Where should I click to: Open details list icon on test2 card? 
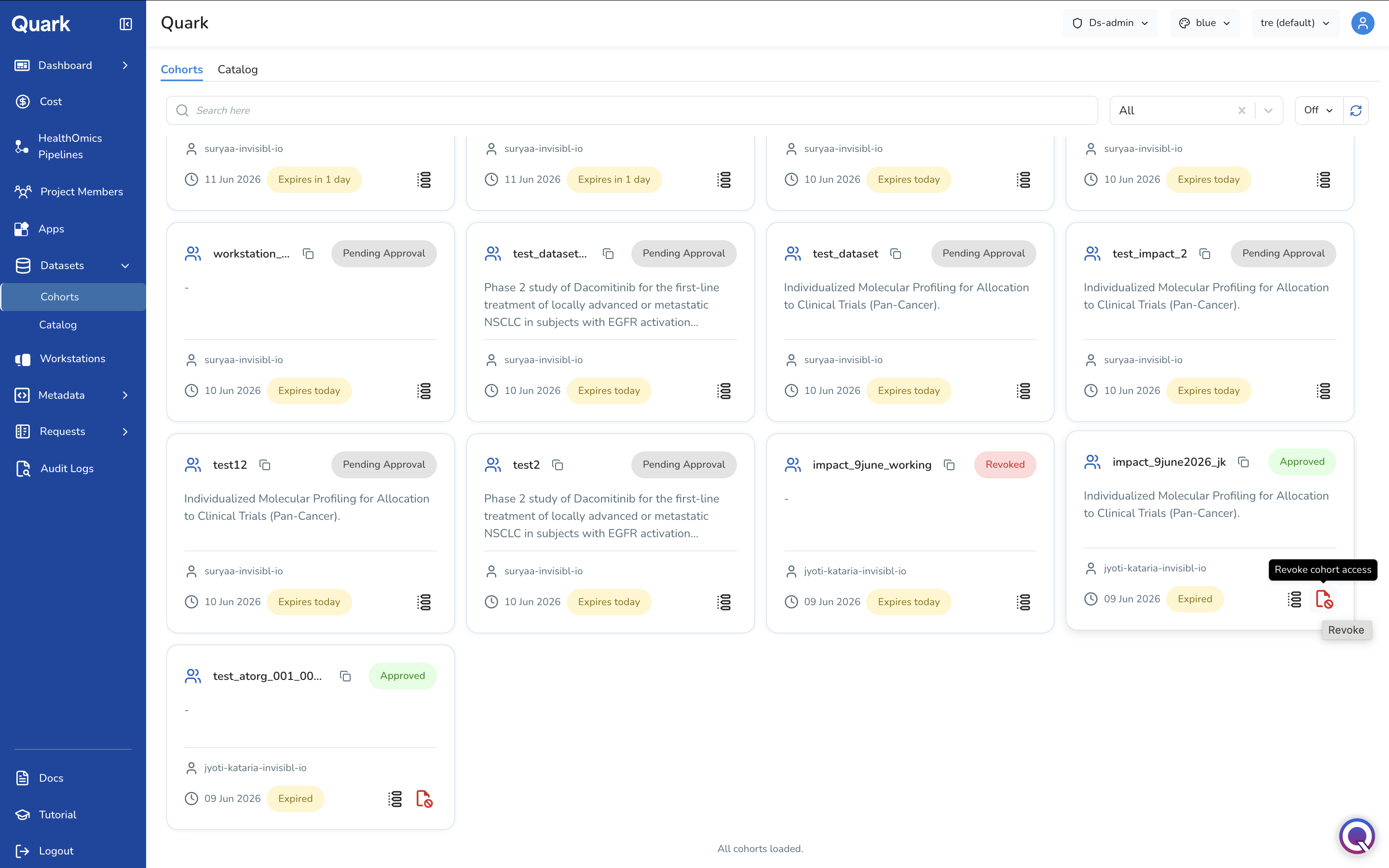[724, 602]
